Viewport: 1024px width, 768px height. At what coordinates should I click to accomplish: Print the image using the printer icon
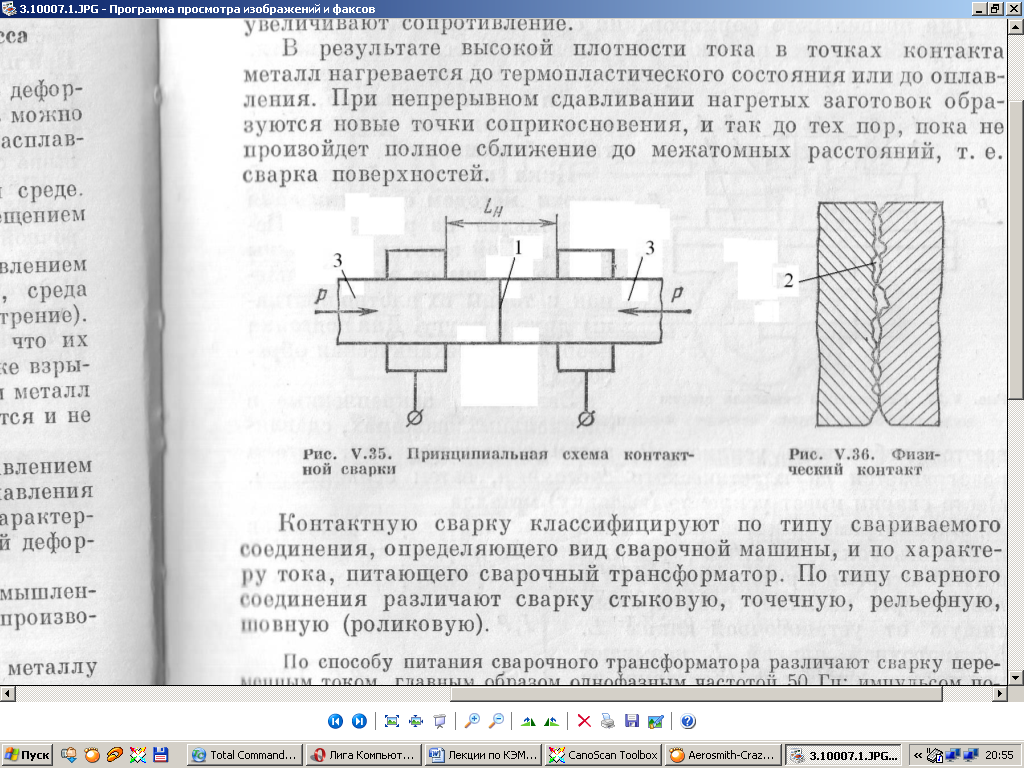(608, 721)
